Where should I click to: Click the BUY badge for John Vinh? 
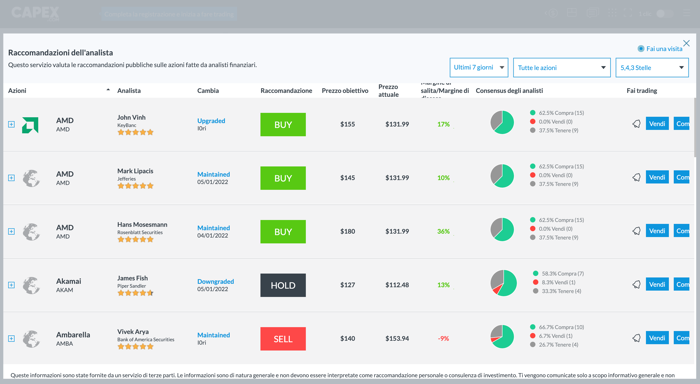pyautogui.click(x=283, y=125)
